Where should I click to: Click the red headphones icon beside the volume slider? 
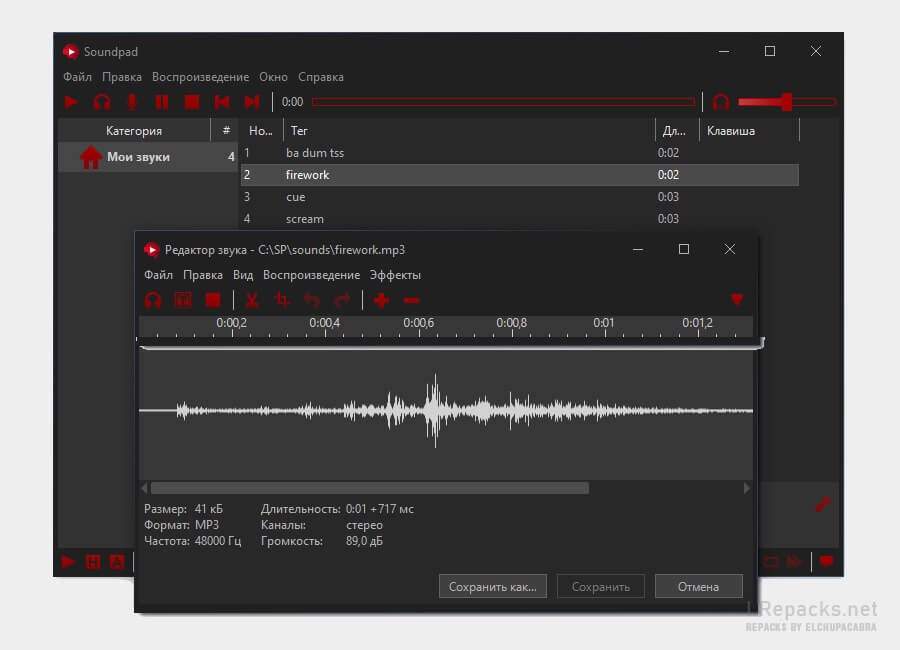(721, 102)
